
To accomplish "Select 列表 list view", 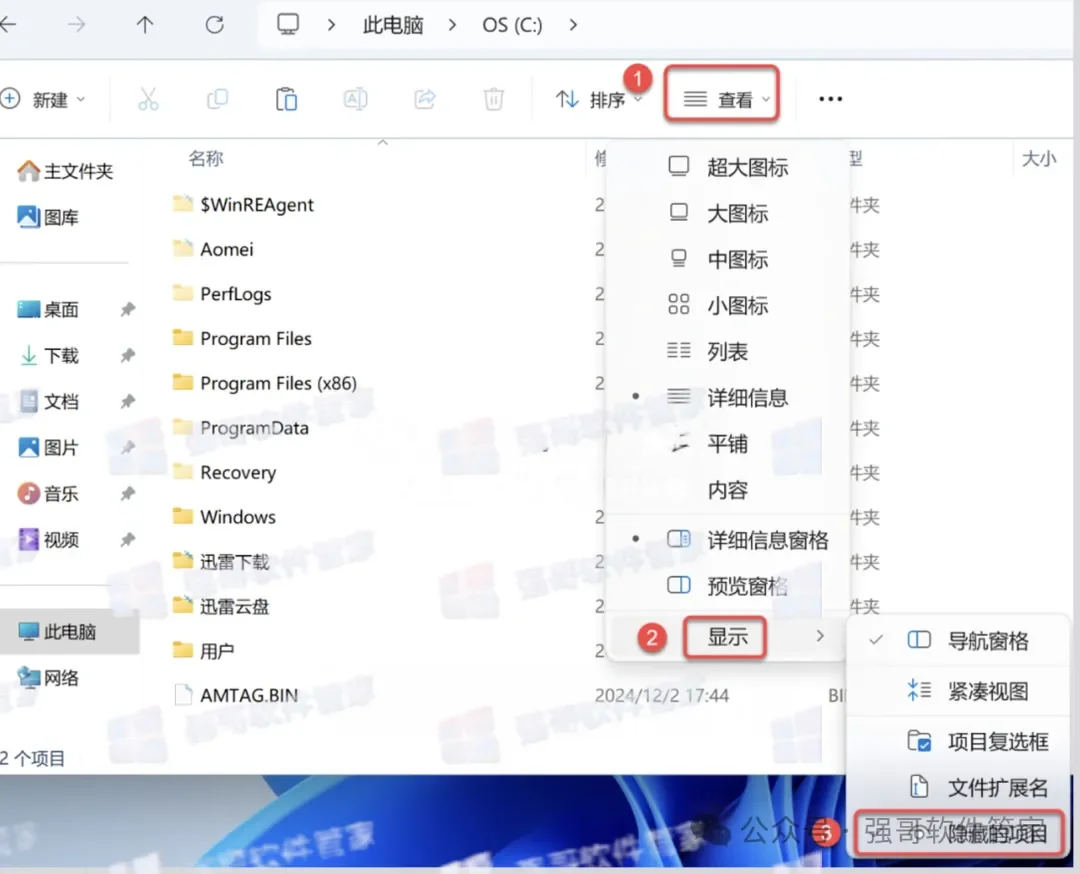I will pyautogui.click(x=727, y=352).
